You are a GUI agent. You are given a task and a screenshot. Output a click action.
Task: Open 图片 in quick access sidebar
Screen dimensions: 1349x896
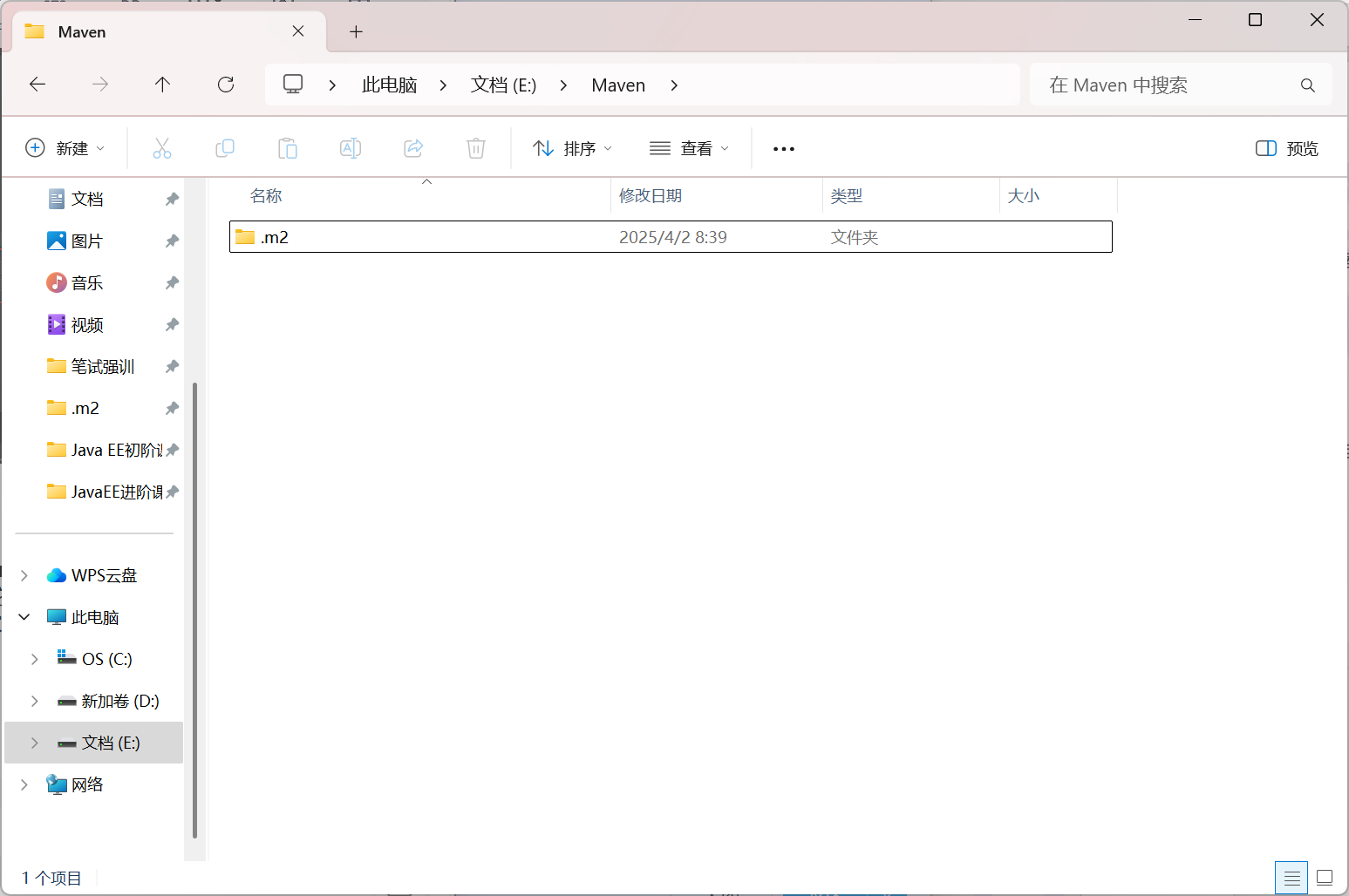coord(87,241)
